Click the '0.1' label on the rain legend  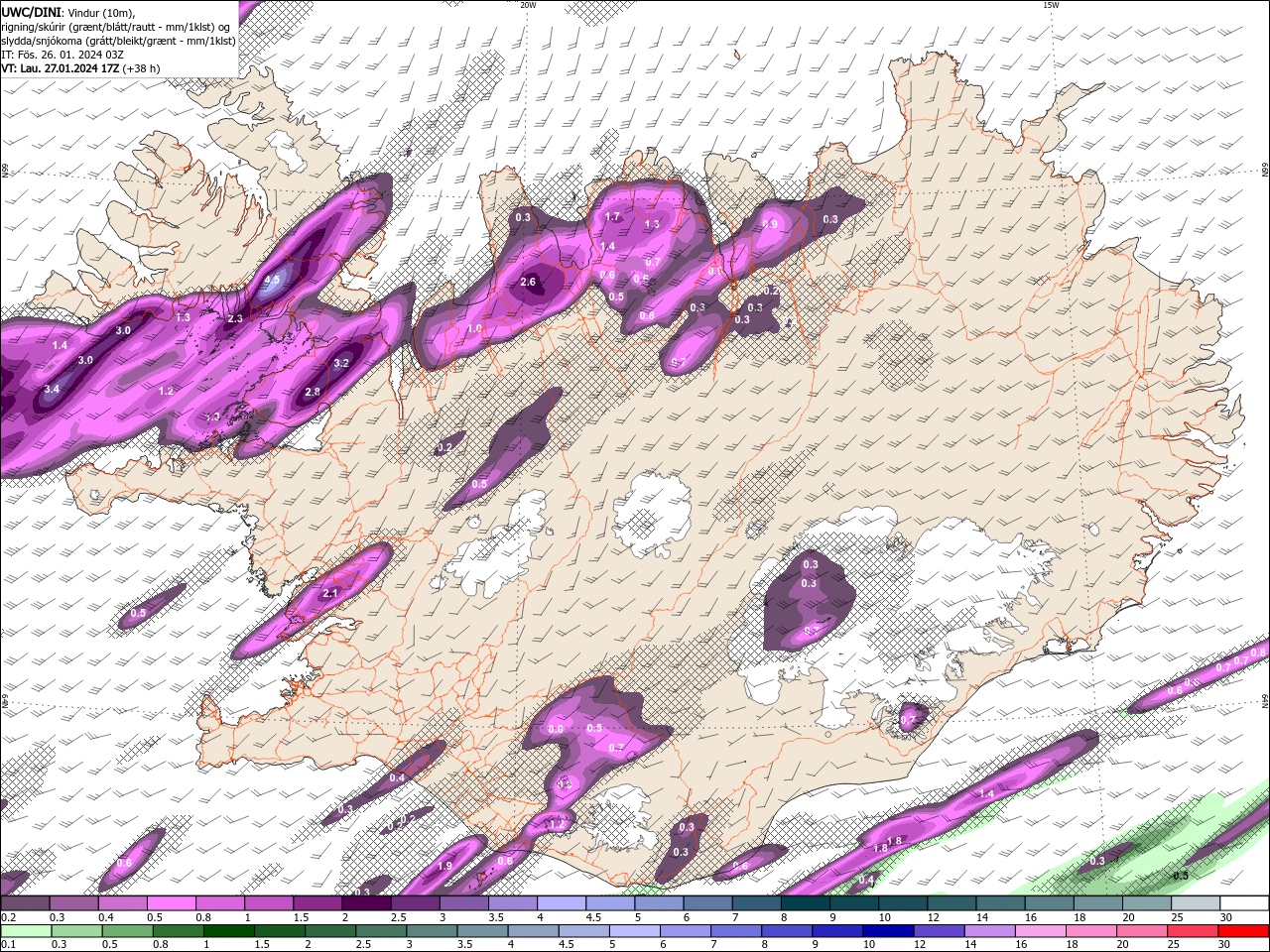click(x=7, y=944)
